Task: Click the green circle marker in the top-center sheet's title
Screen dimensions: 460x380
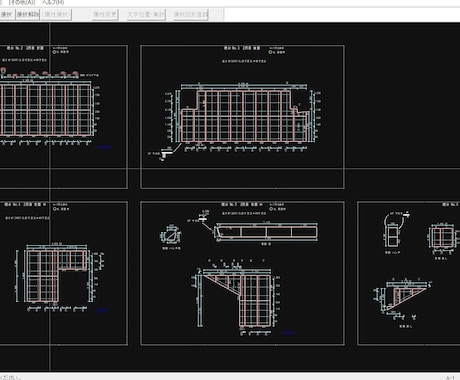Action: pyautogui.click(x=270, y=52)
